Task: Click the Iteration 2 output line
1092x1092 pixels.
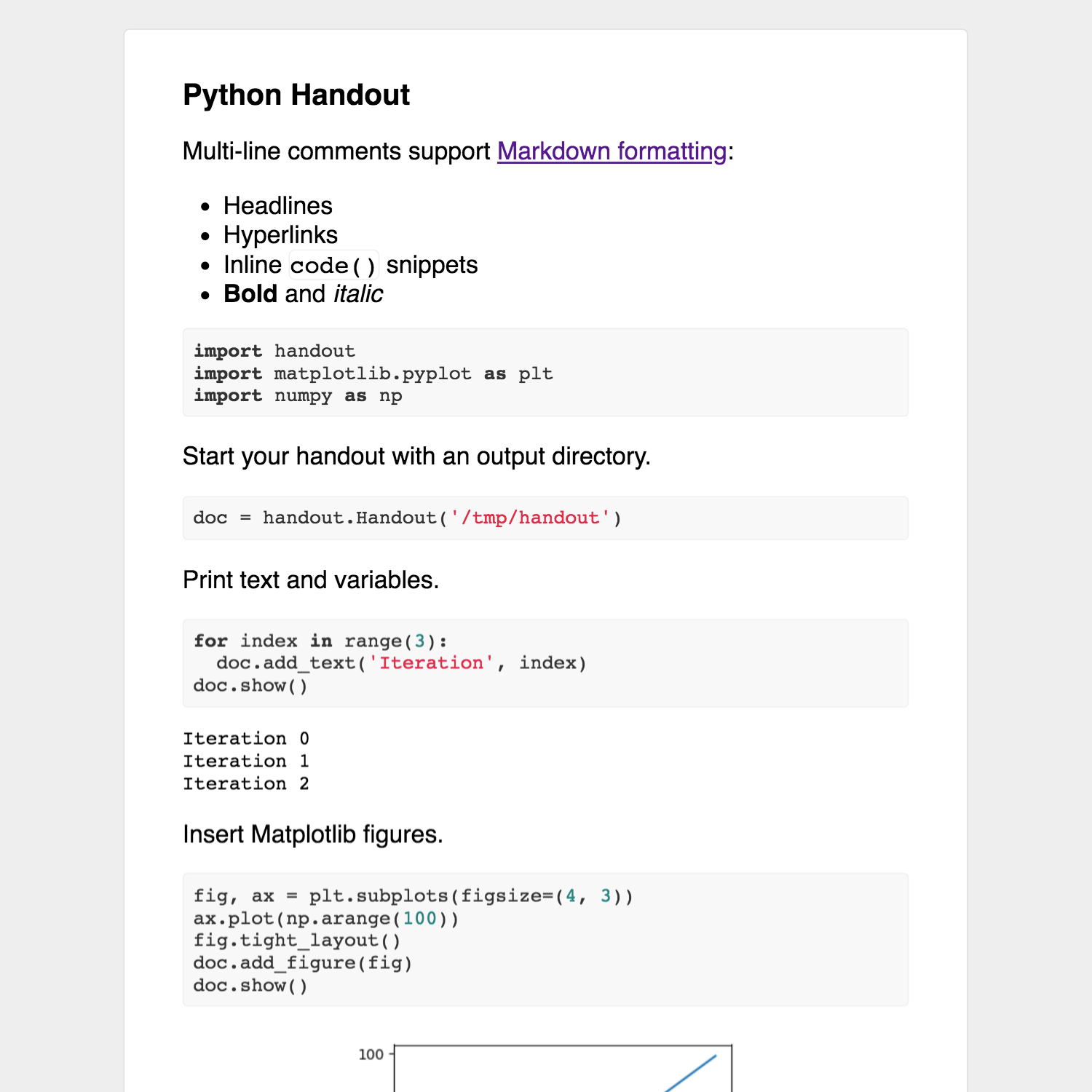Action: coord(246,784)
